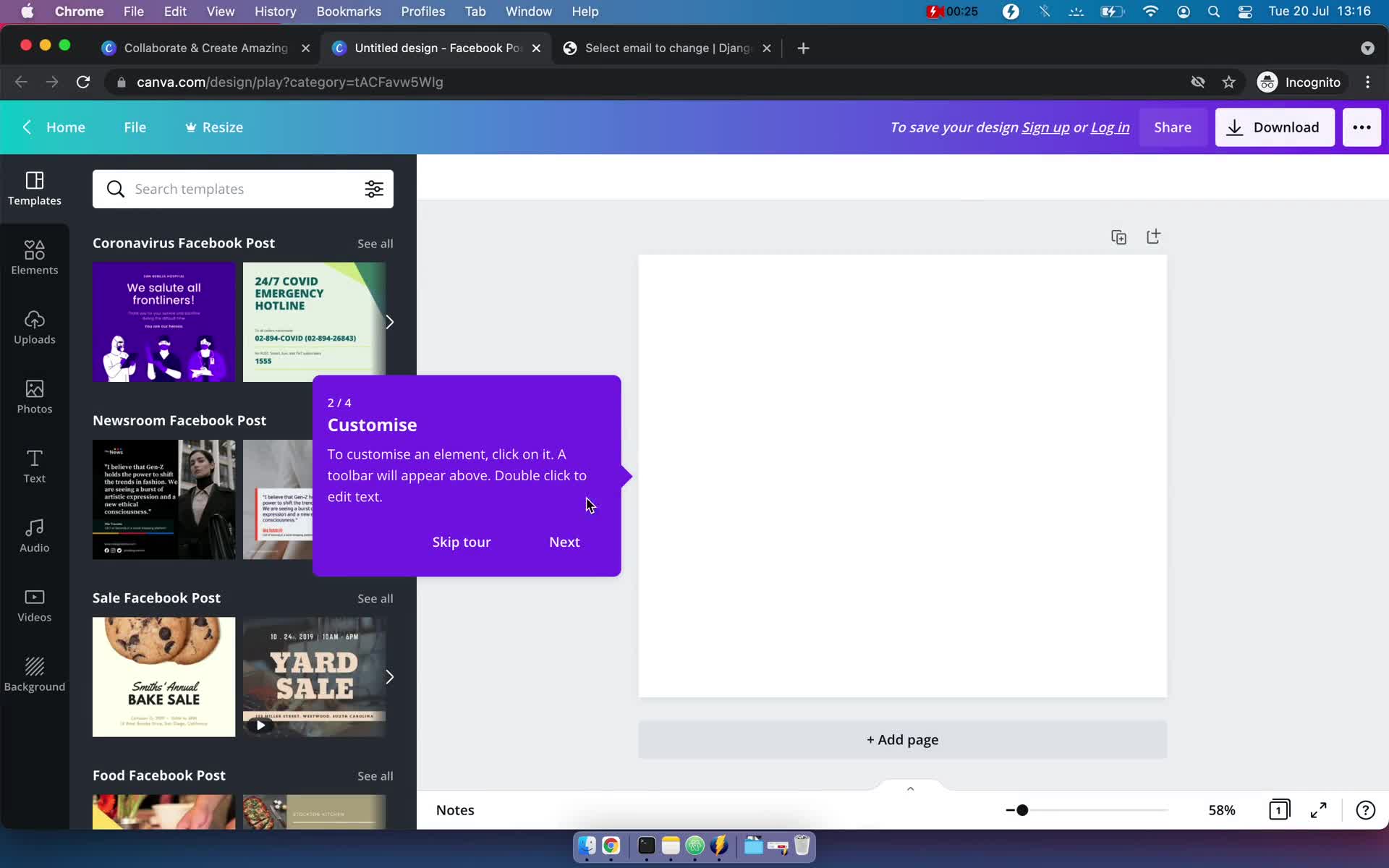Click the Next button on the tour

[564, 542]
